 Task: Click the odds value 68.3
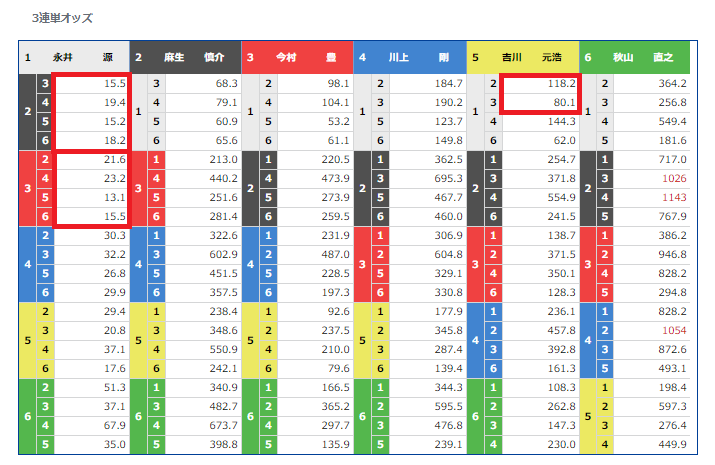227,83
